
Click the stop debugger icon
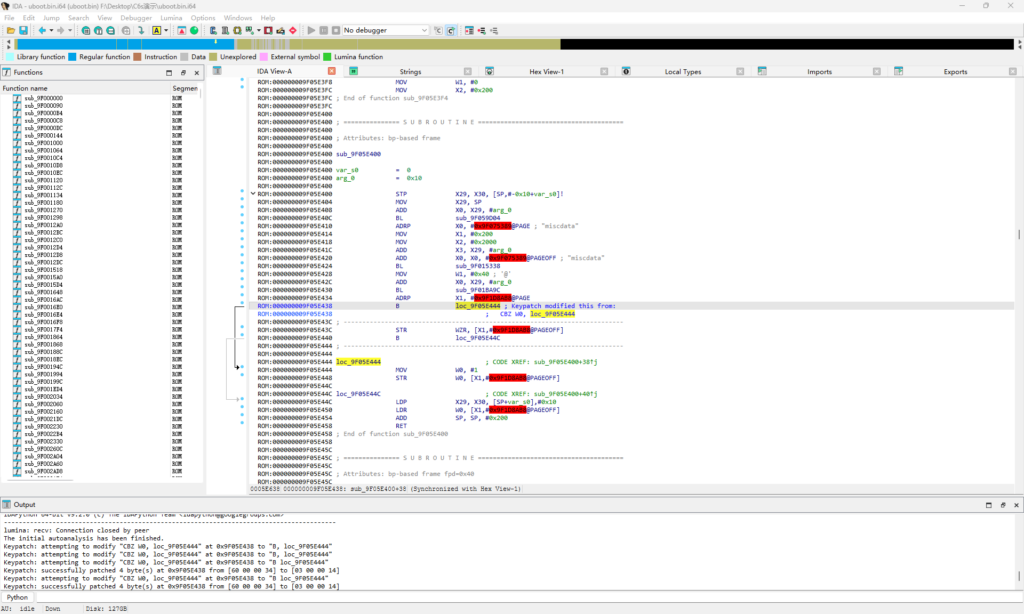click(x=337, y=30)
